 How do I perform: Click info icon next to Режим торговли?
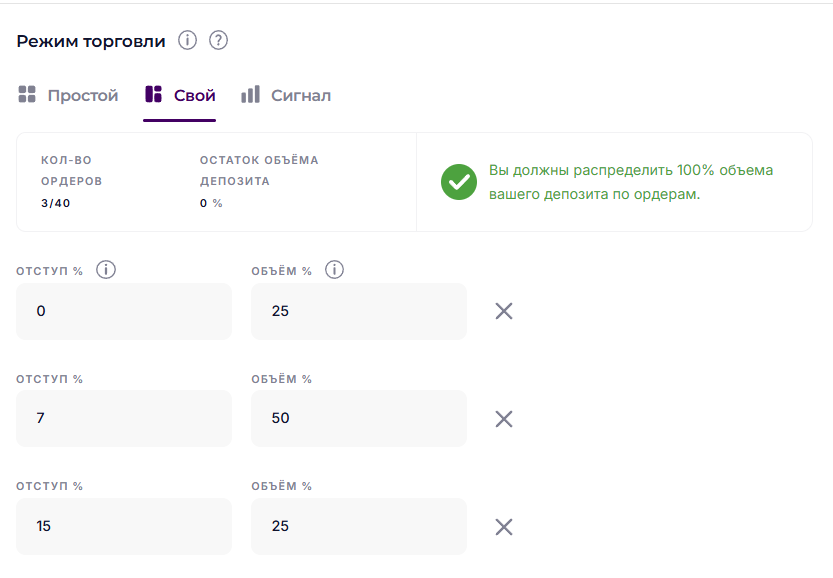click(187, 40)
